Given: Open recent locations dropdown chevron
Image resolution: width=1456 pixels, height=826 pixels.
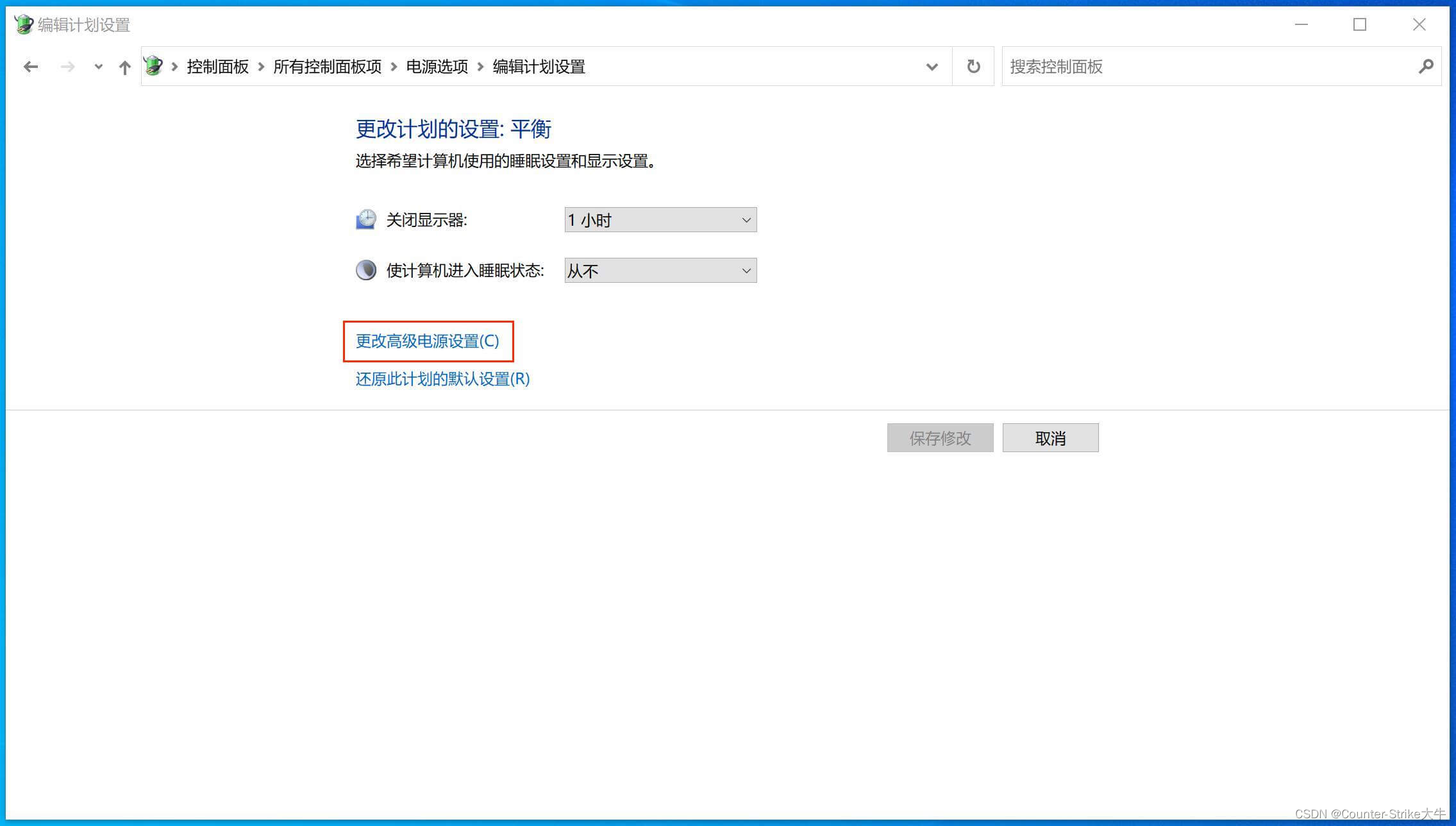Looking at the screenshot, I should click(x=98, y=67).
